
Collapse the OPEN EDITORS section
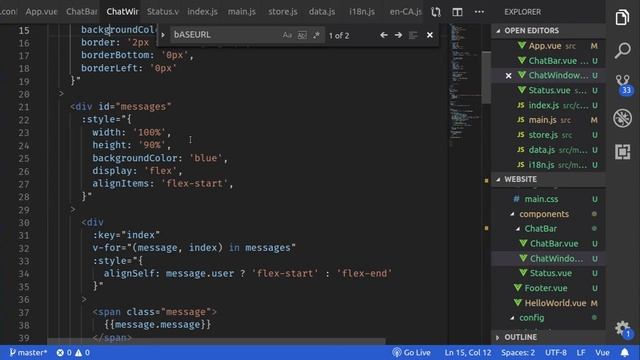(x=548, y=31)
